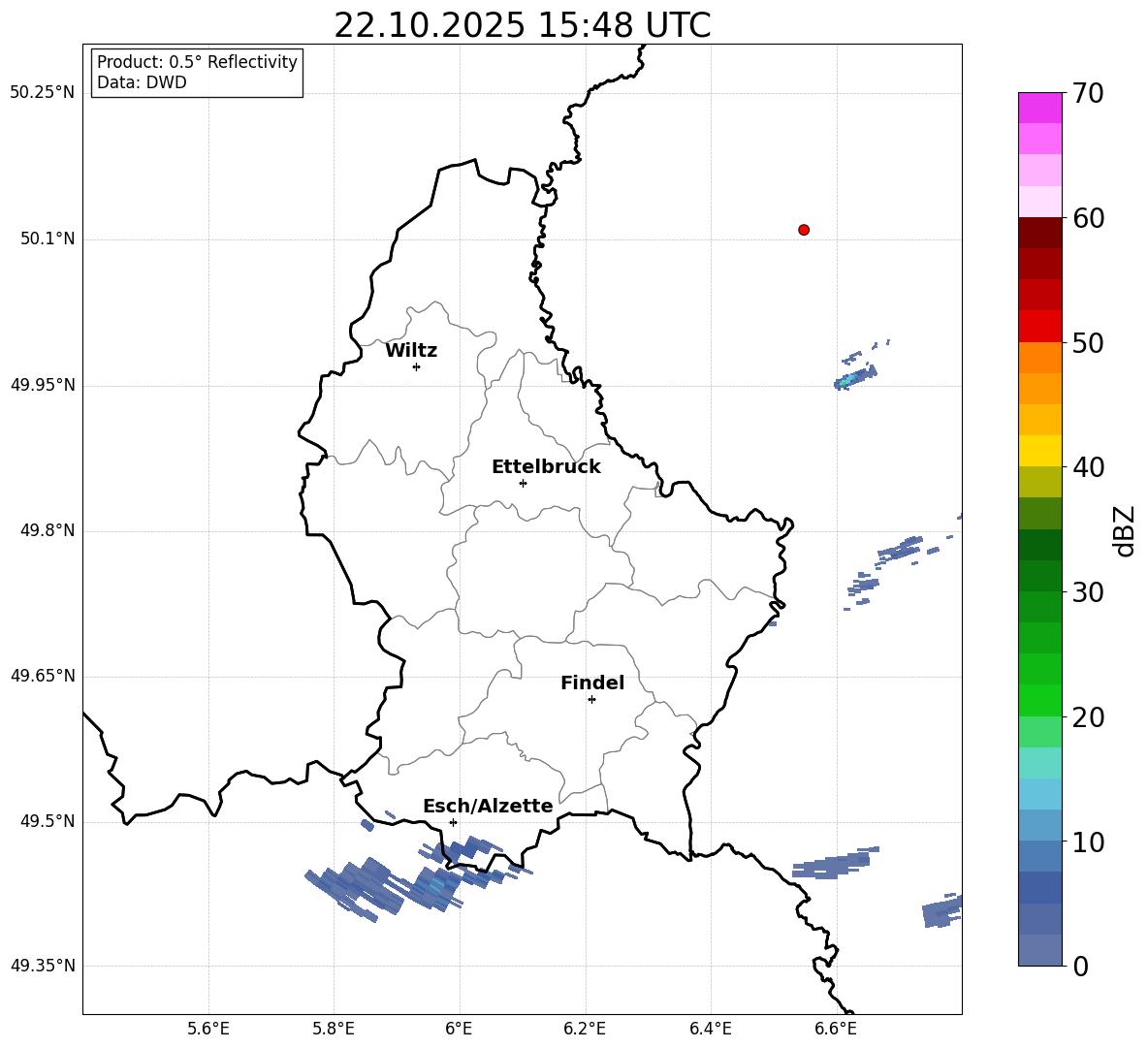Click the Ettelbruck city label

(x=546, y=467)
